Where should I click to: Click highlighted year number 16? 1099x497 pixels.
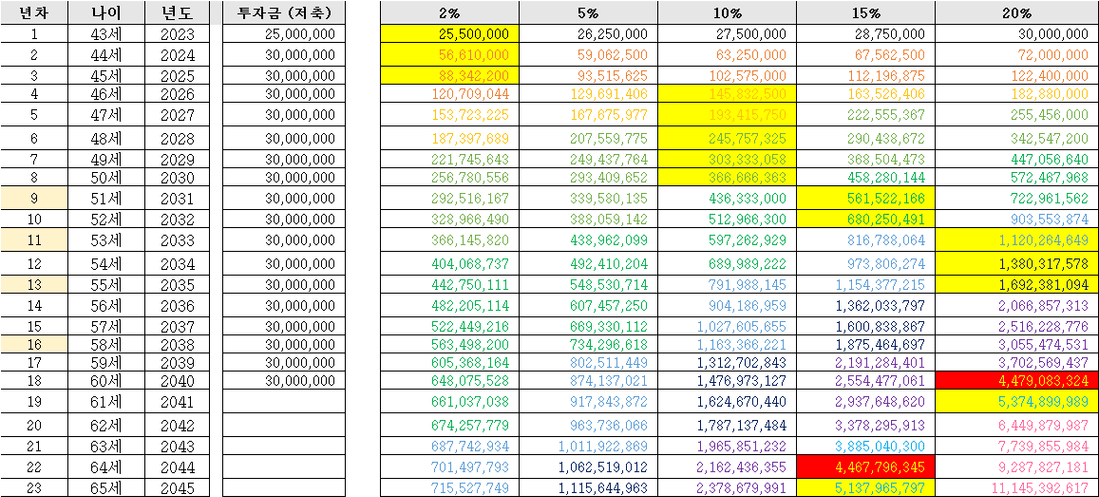tap(34, 344)
